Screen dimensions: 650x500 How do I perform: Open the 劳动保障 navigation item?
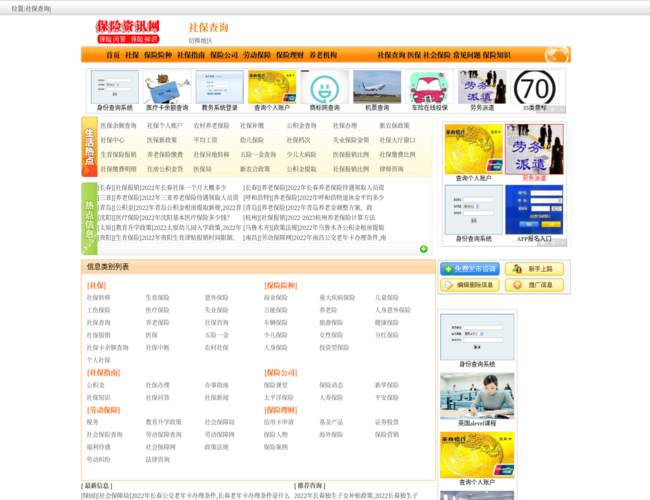tap(257, 55)
